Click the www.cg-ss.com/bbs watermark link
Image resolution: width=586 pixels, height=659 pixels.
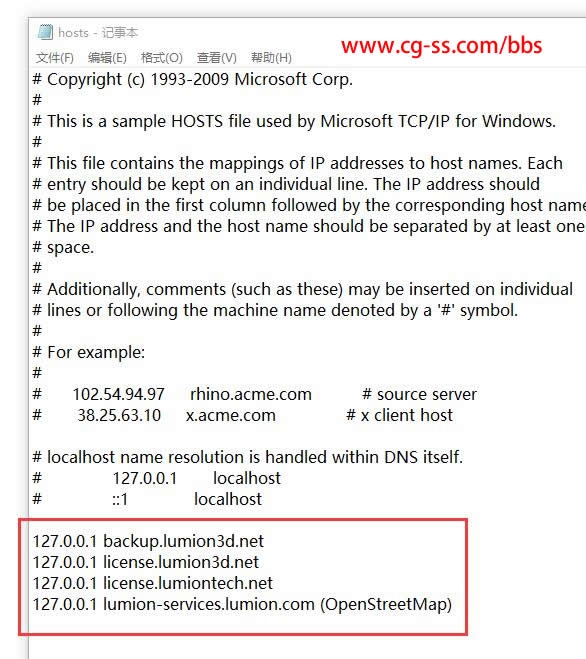tap(441, 45)
